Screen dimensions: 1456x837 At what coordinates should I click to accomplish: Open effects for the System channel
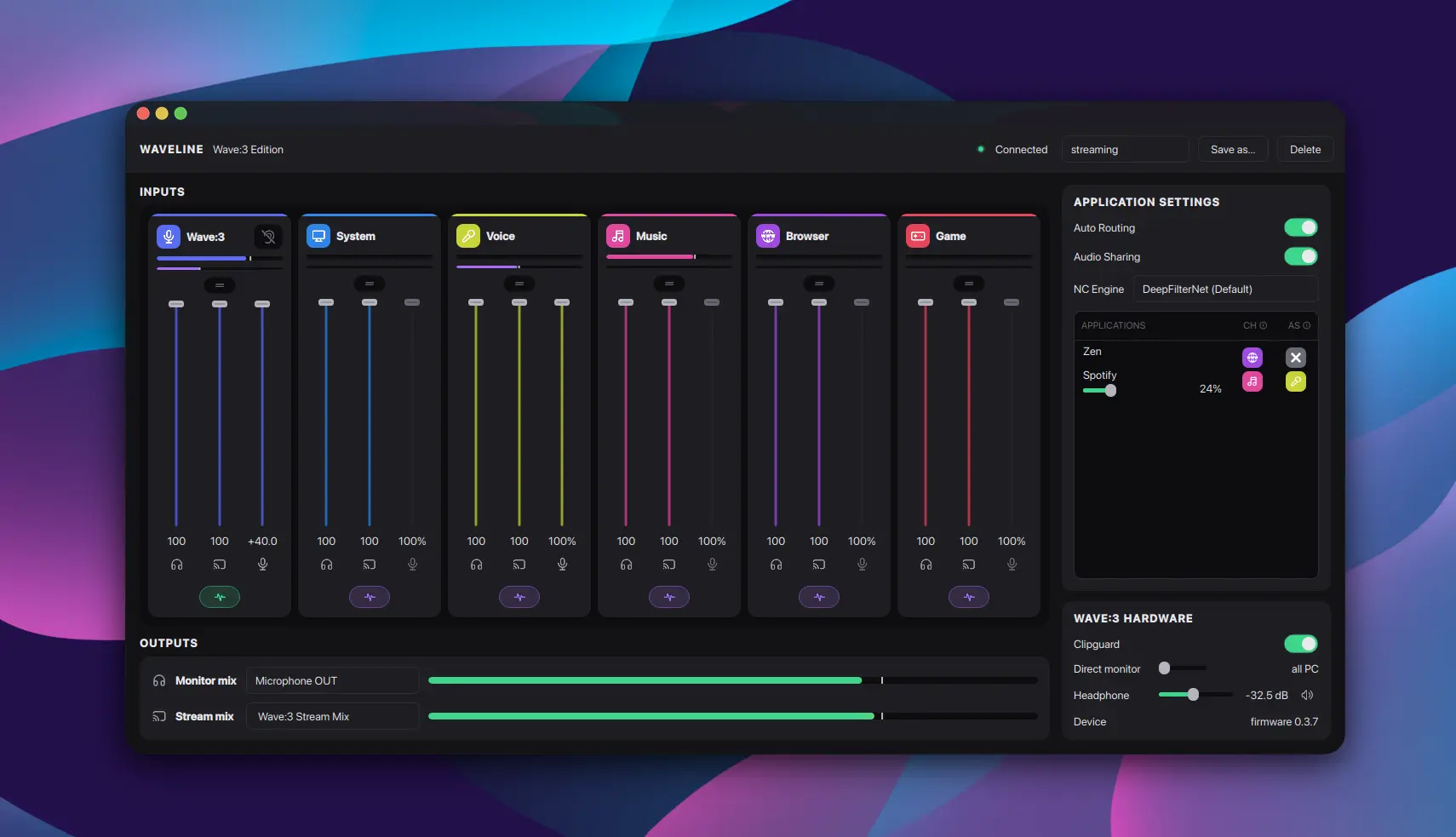370,597
